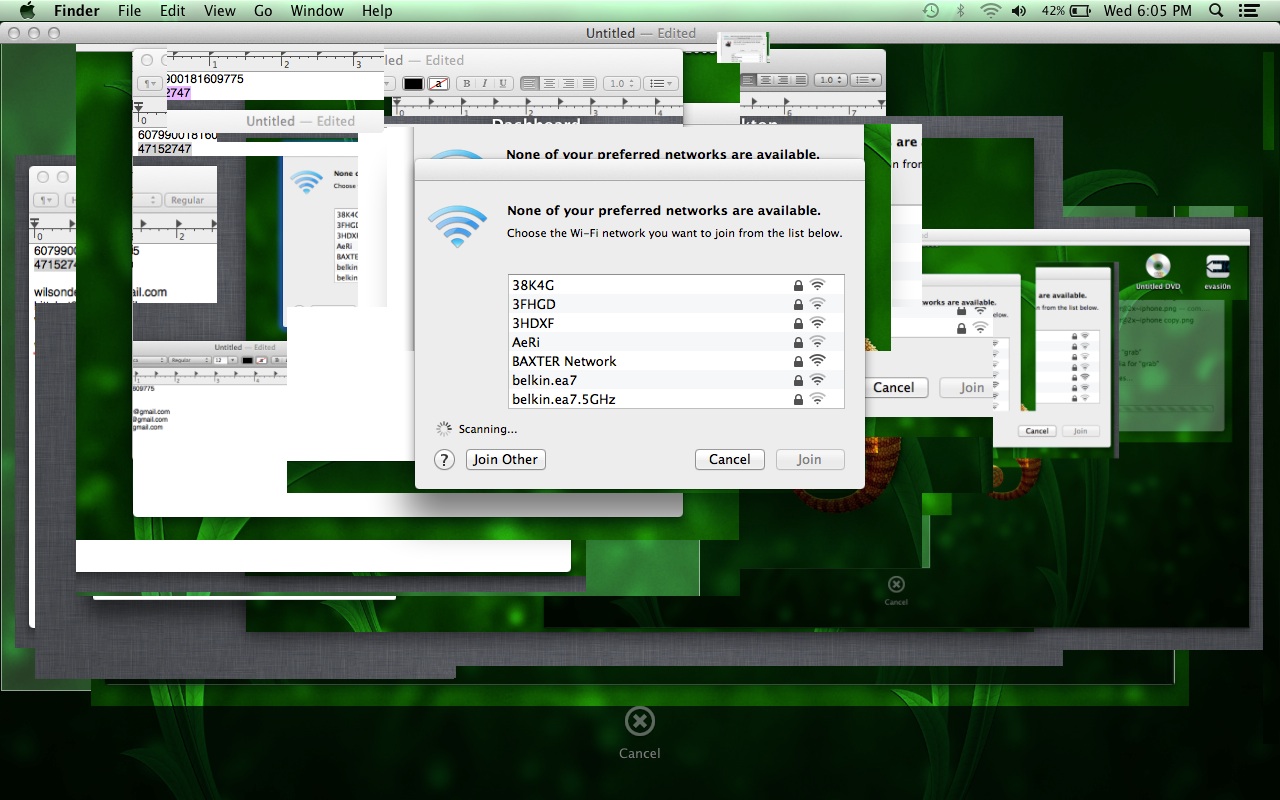1280x800 pixels.
Task: Click signal strength icon on BAXTER Network row
Action: coord(817,361)
